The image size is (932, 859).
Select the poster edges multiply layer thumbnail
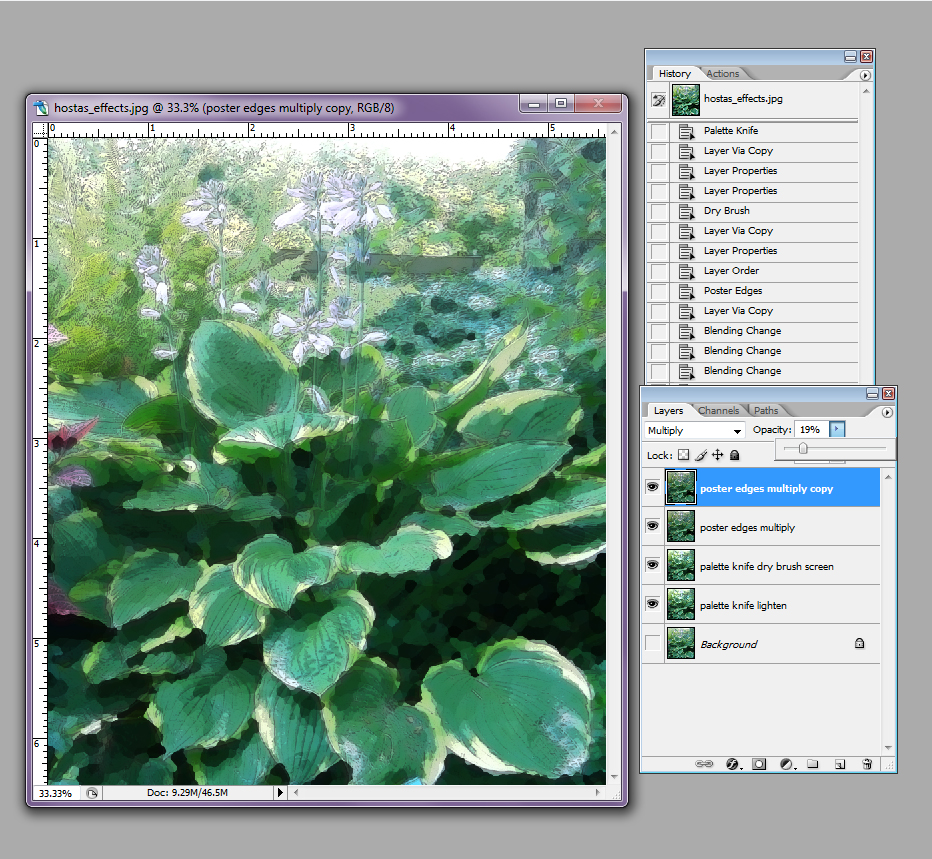(681, 526)
